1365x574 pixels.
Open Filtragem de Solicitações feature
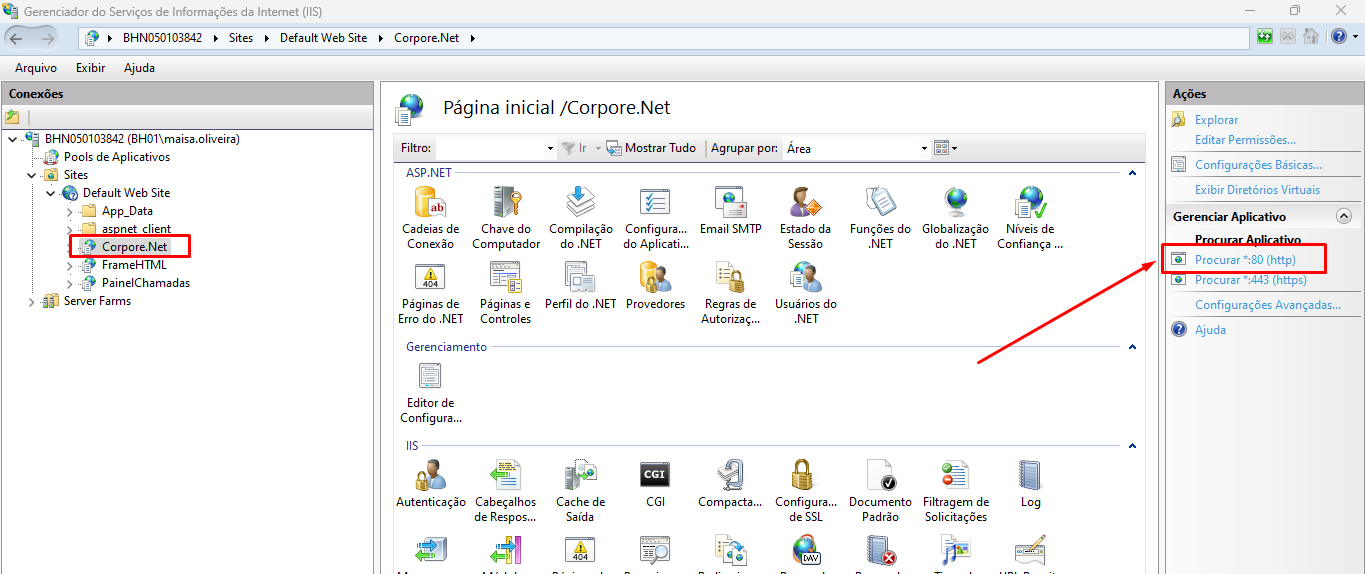[x=956, y=491]
